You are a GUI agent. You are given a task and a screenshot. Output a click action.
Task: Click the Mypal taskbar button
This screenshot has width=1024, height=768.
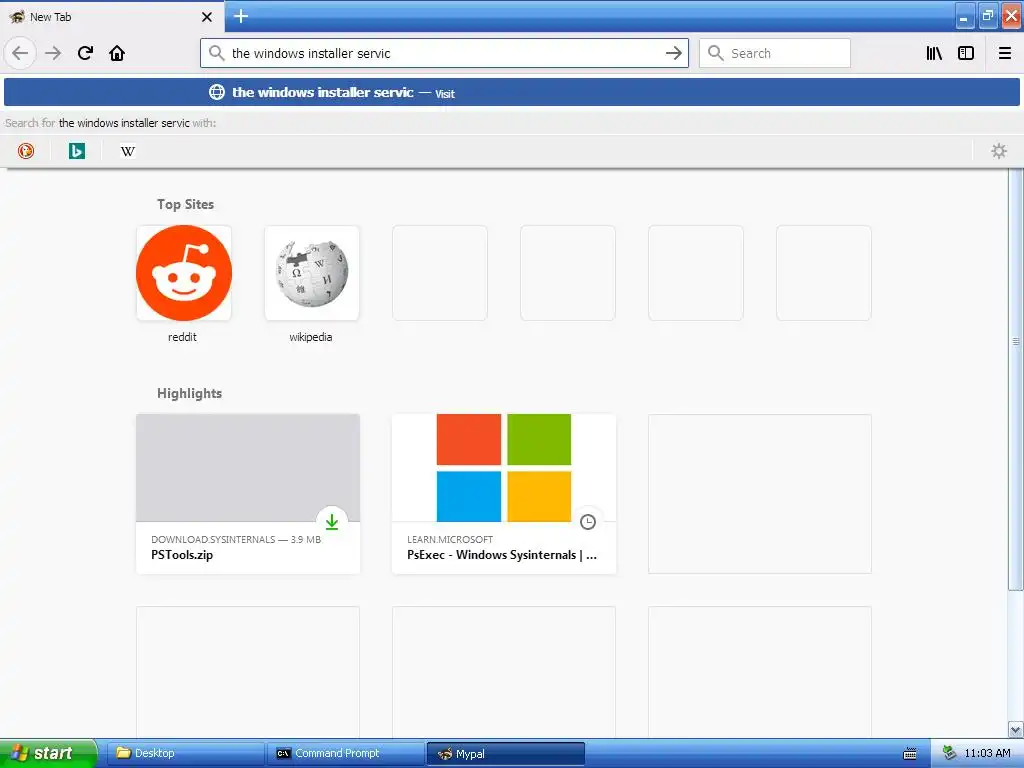[505, 754]
